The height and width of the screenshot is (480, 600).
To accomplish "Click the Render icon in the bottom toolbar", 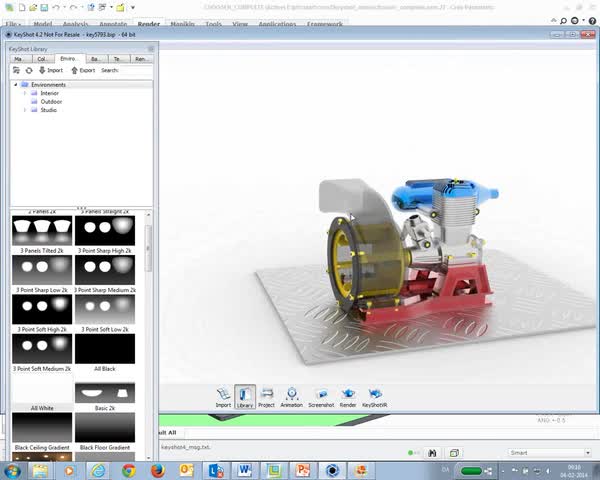I will (x=348, y=397).
